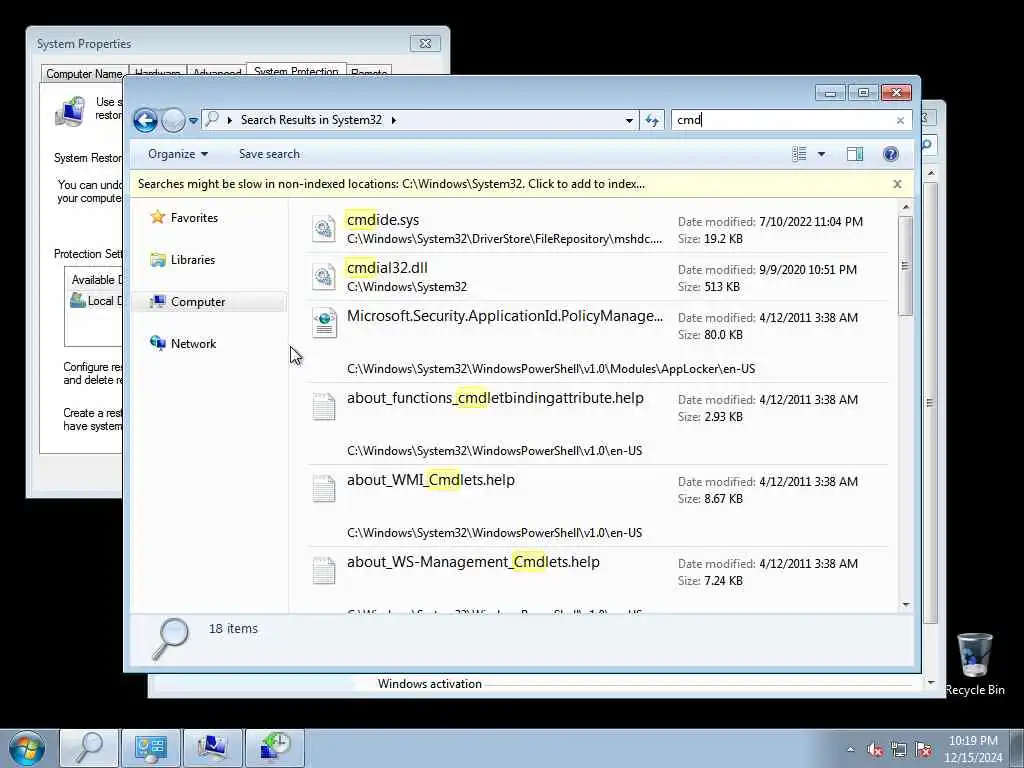1024x768 pixels.
Task: Click the Network icon in navigation pane
Action: point(157,343)
